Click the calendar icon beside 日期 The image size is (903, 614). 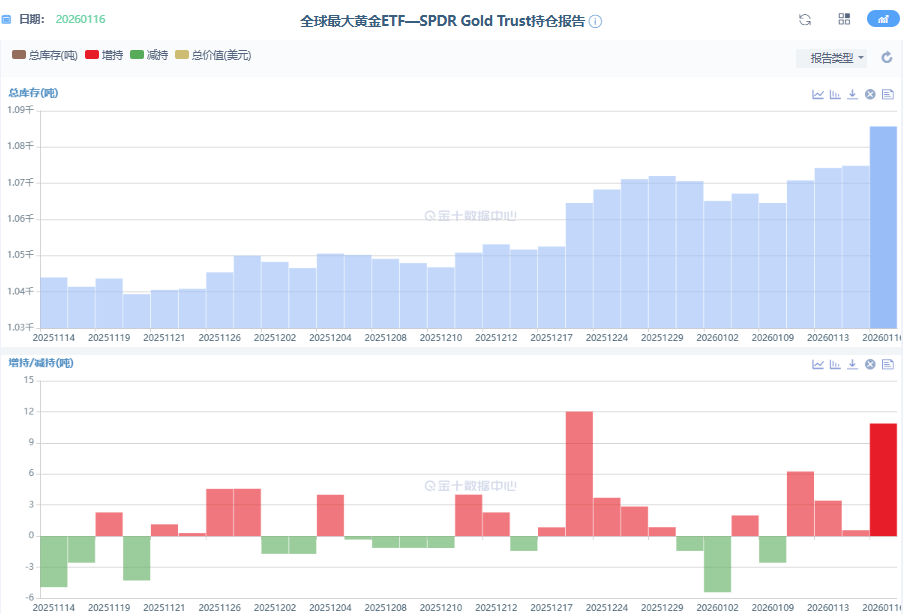tap(6, 20)
